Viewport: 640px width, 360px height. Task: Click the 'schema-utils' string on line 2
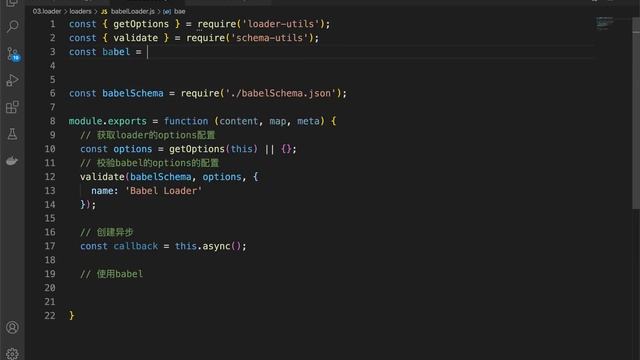pos(269,38)
